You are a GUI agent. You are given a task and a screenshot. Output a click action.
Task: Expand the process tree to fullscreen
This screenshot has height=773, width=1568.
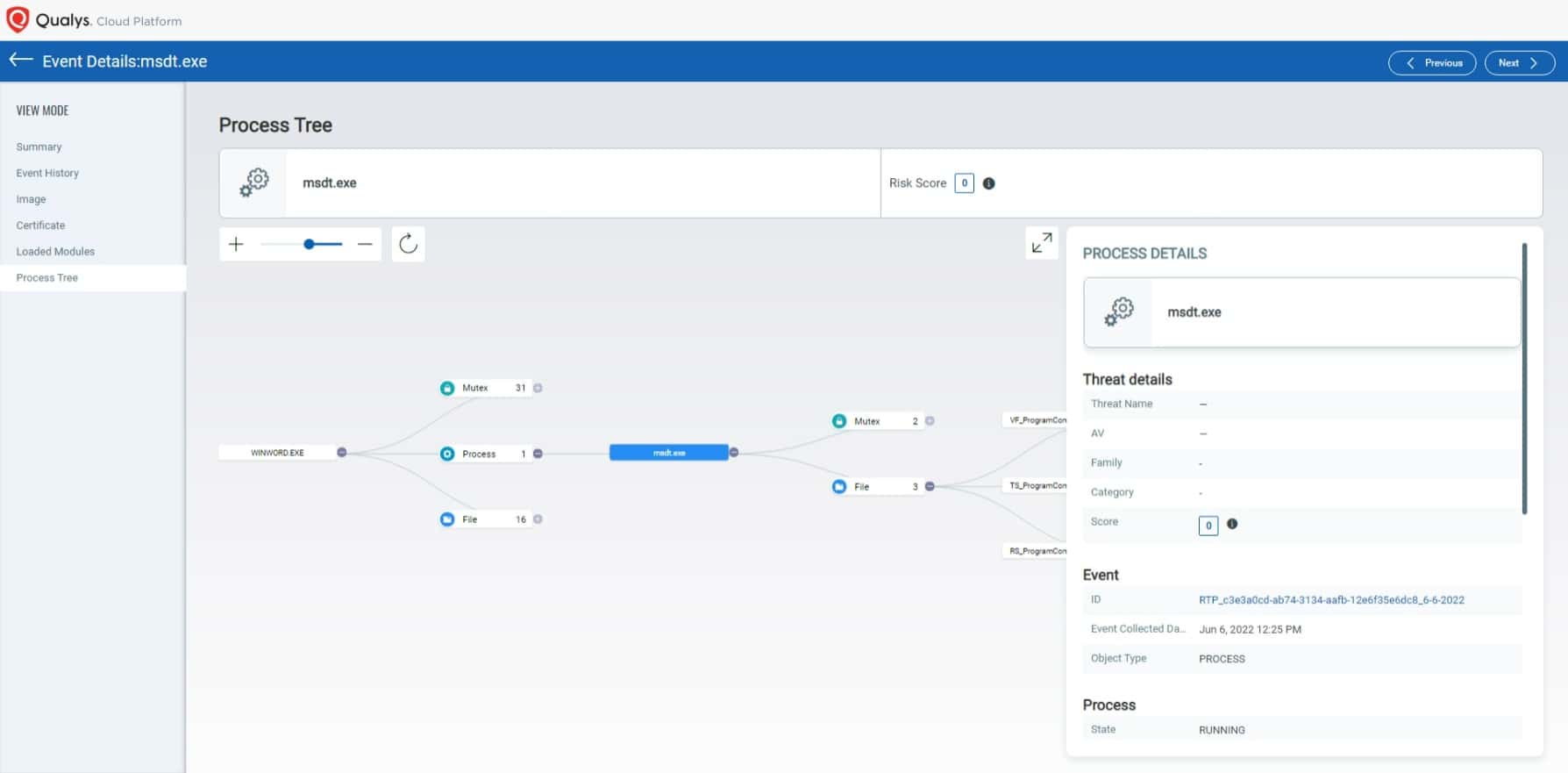point(1042,243)
